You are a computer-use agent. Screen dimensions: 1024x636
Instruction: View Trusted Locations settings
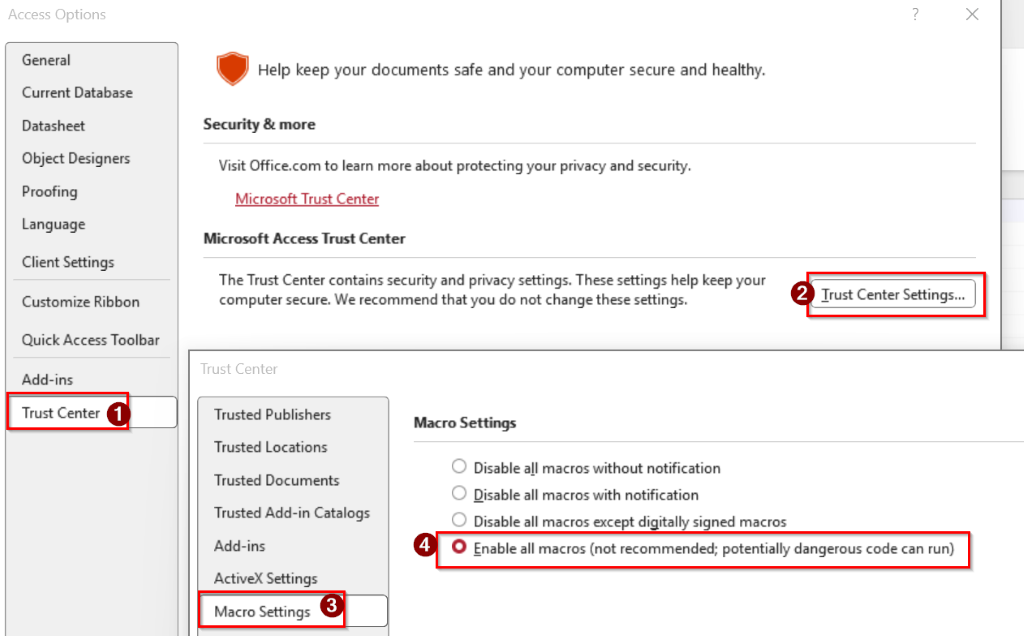coord(270,447)
